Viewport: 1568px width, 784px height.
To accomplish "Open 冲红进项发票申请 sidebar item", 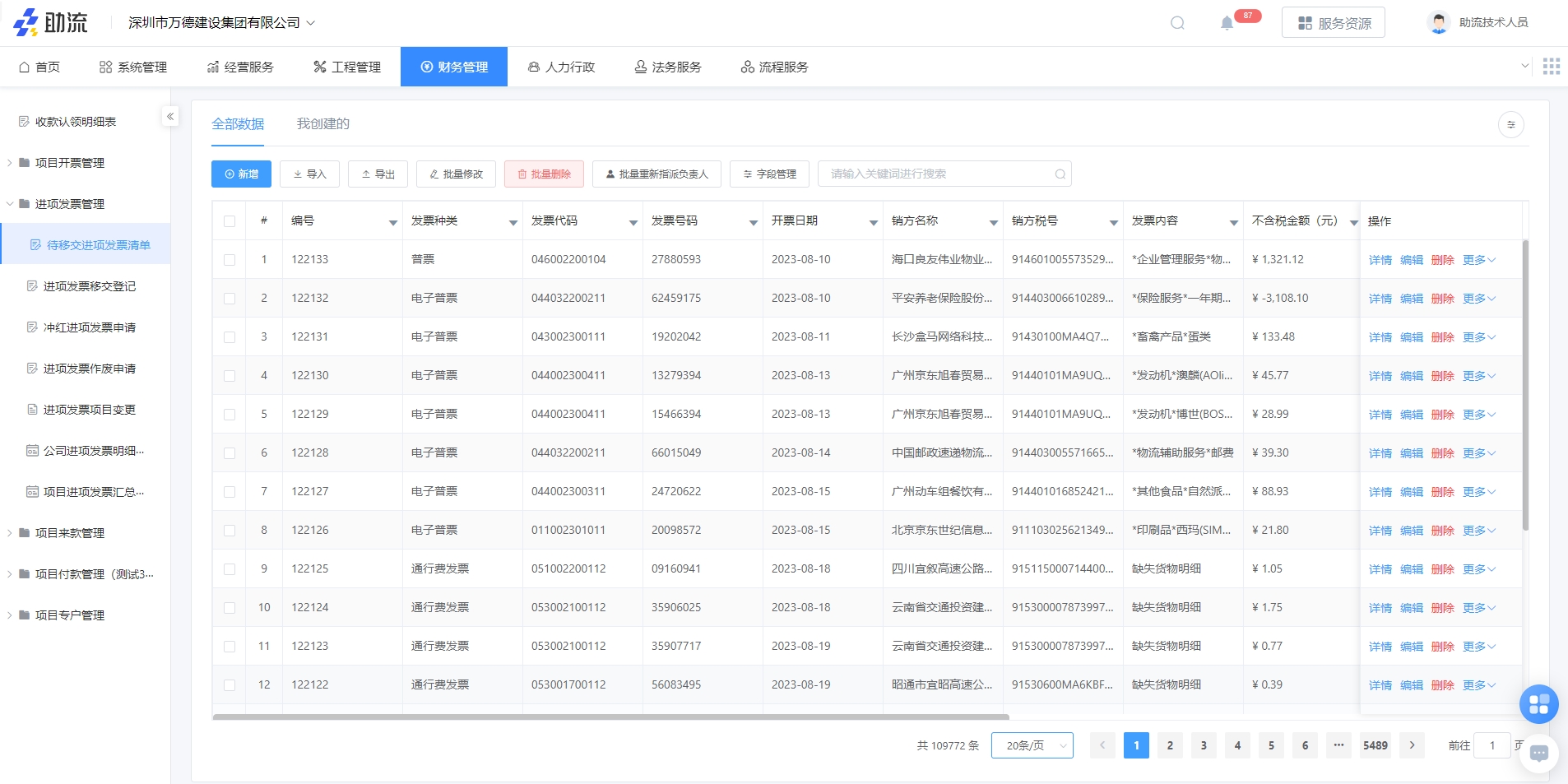I will point(89,327).
